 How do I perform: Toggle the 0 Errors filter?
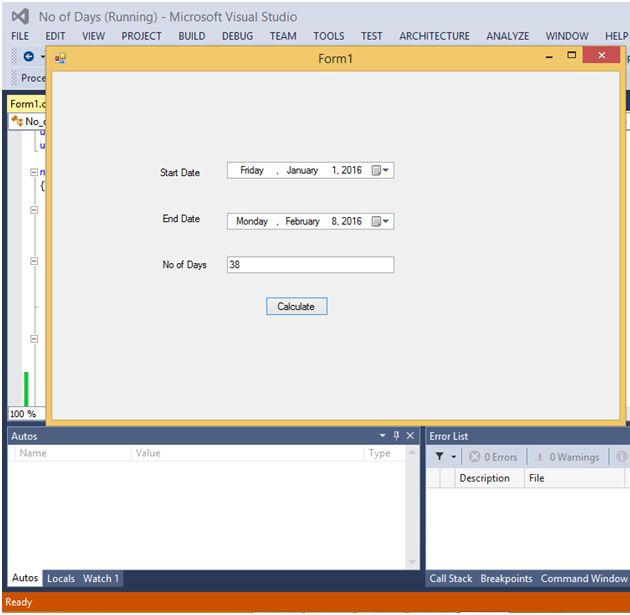(493, 457)
